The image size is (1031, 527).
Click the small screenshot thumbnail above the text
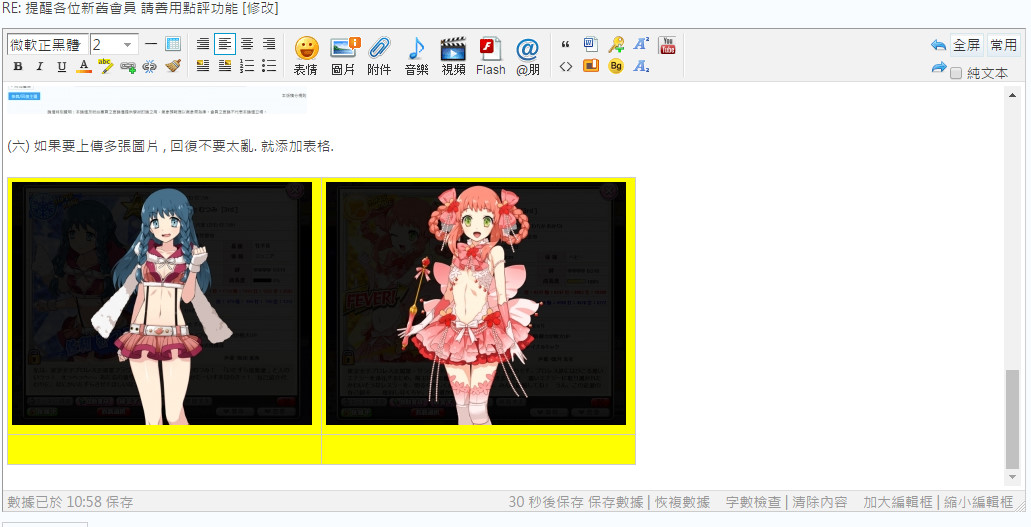pos(157,100)
